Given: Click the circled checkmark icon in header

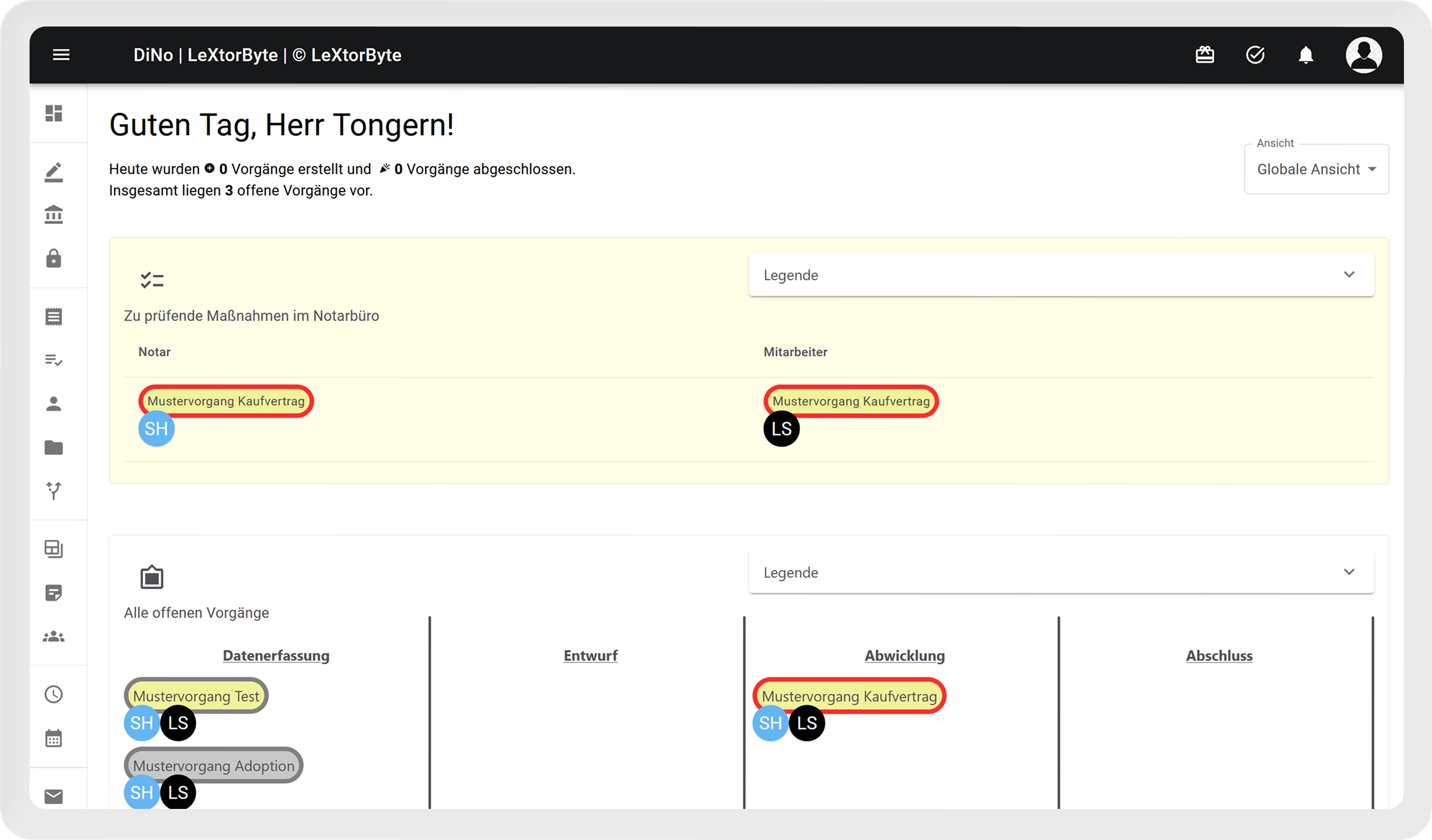Looking at the screenshot, I should [x=1255, y=55].
